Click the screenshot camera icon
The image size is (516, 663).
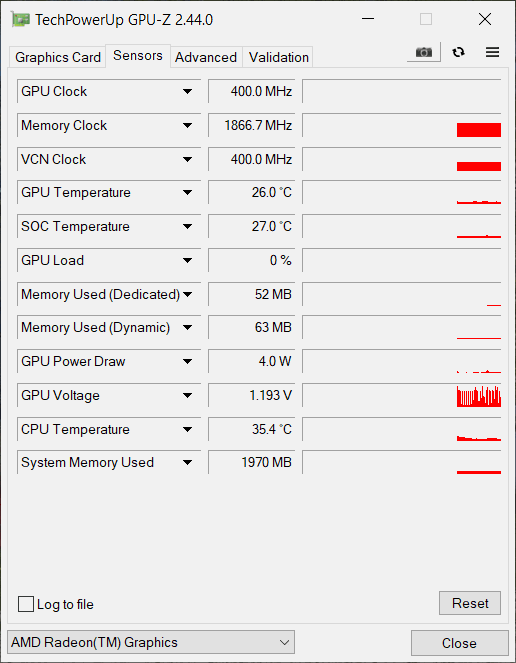coord(424,52)
